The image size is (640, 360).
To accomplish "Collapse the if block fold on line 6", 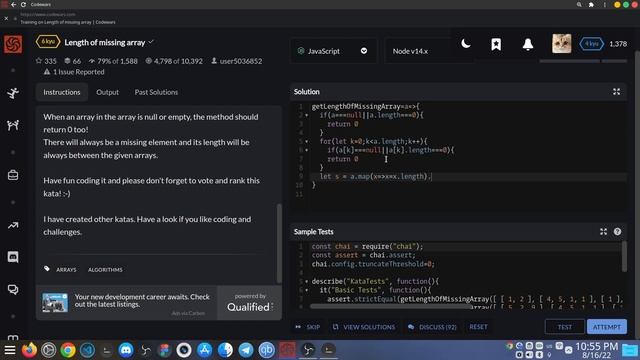I will pos(307,150).
